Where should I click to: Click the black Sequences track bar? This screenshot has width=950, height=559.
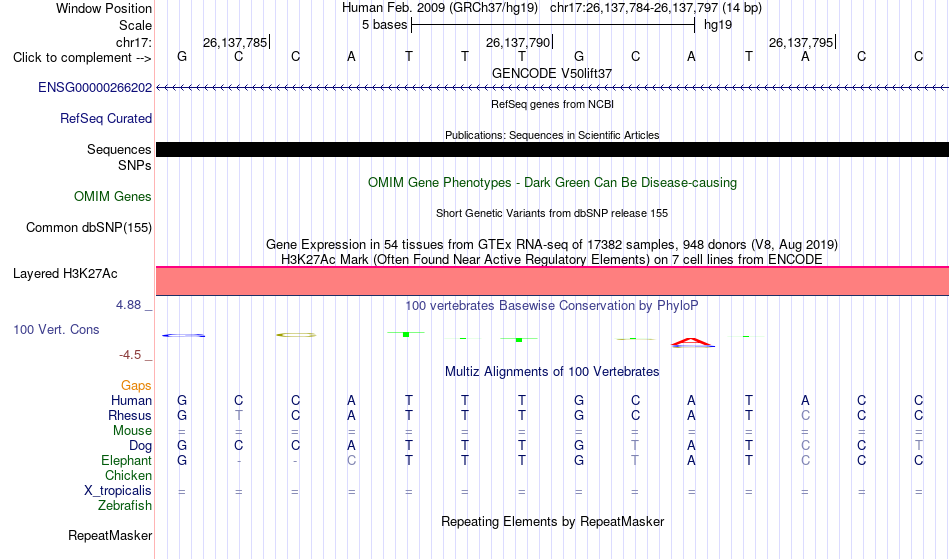pos(552,150)
